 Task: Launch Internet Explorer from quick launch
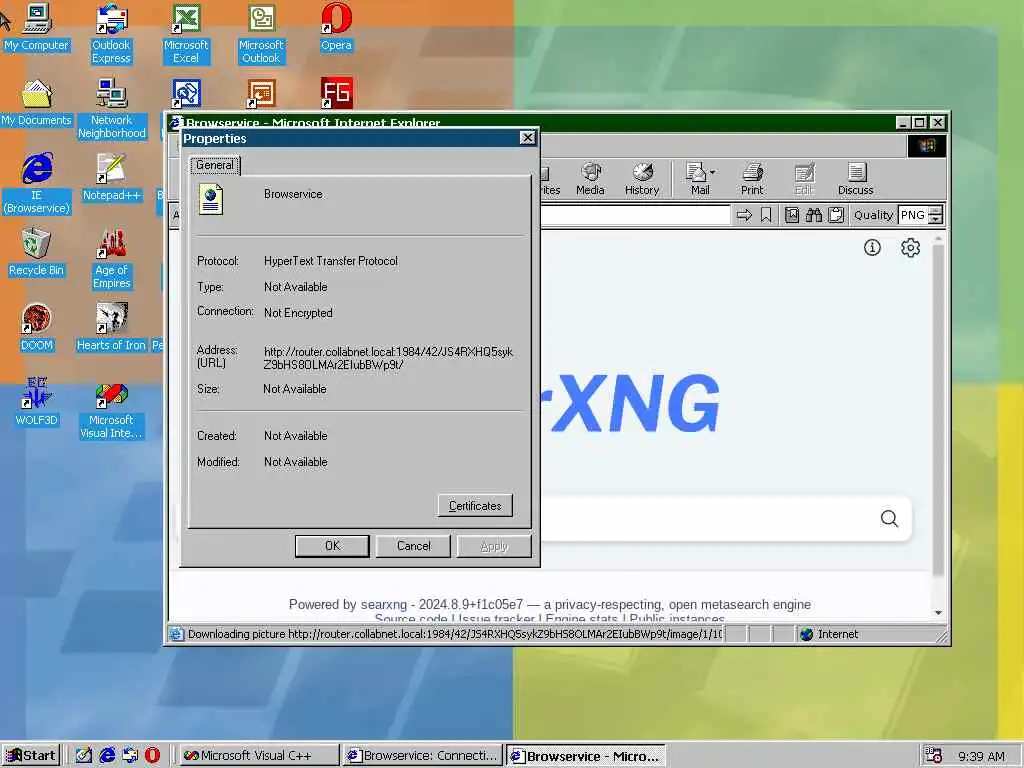tap(107, 756)
